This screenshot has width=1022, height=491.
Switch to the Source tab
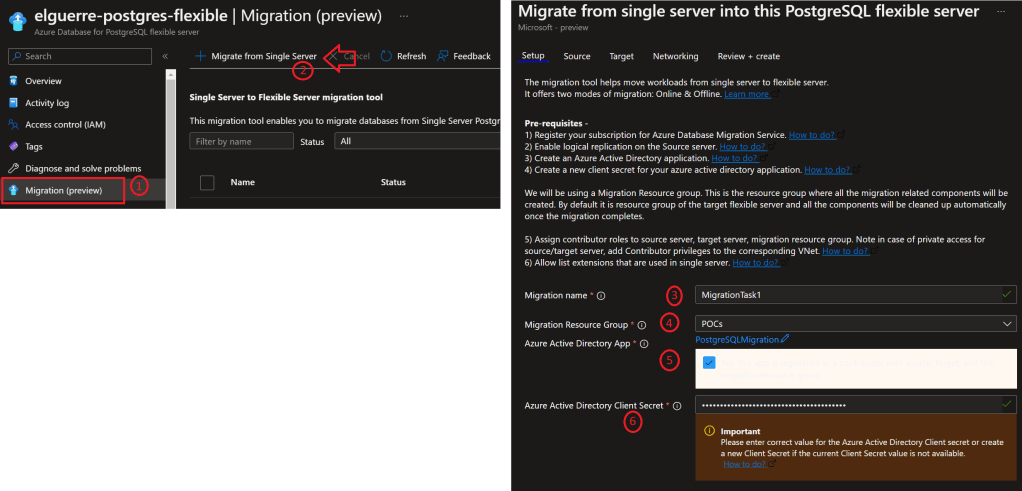(x=576, y=57)
